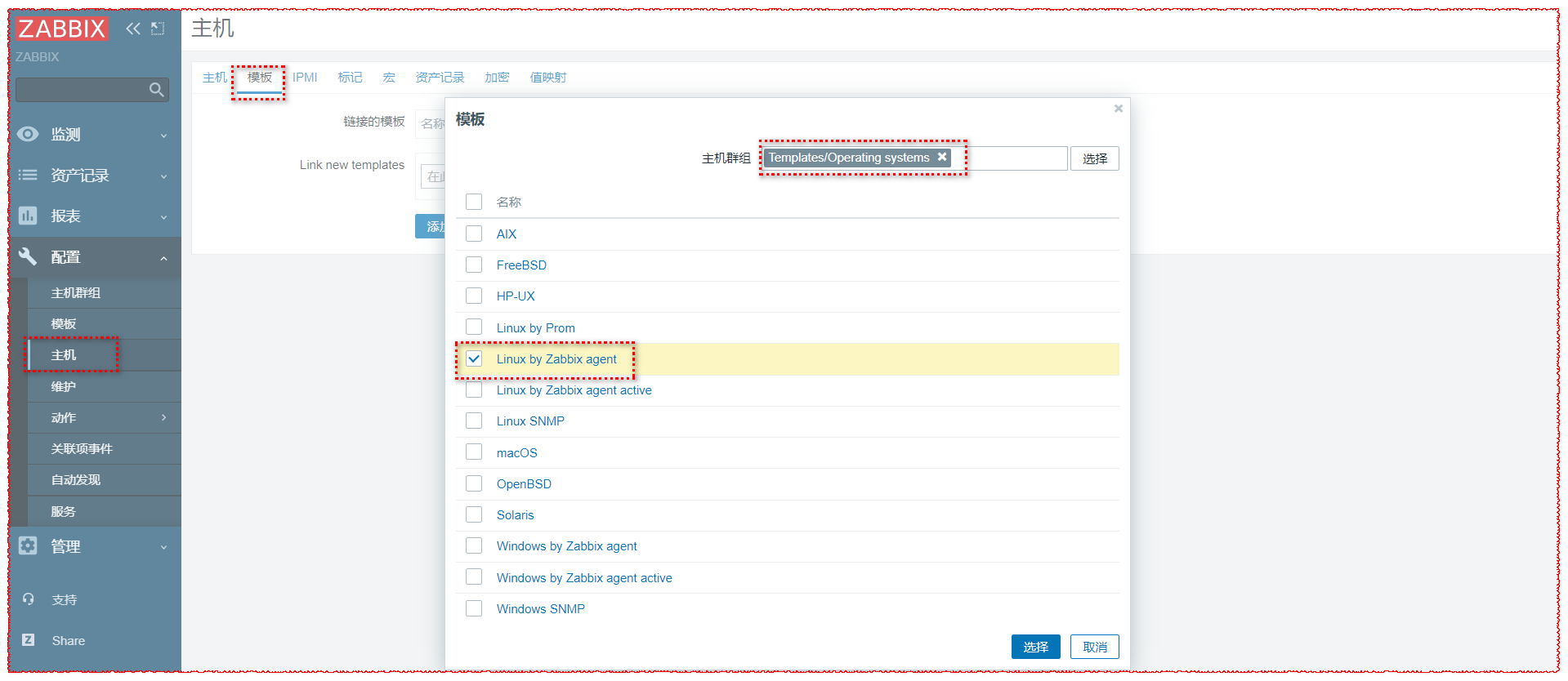Uncheck the Linux by Zabbix agent checkbox
This screenshot has width=1568, height=681.
474,358
